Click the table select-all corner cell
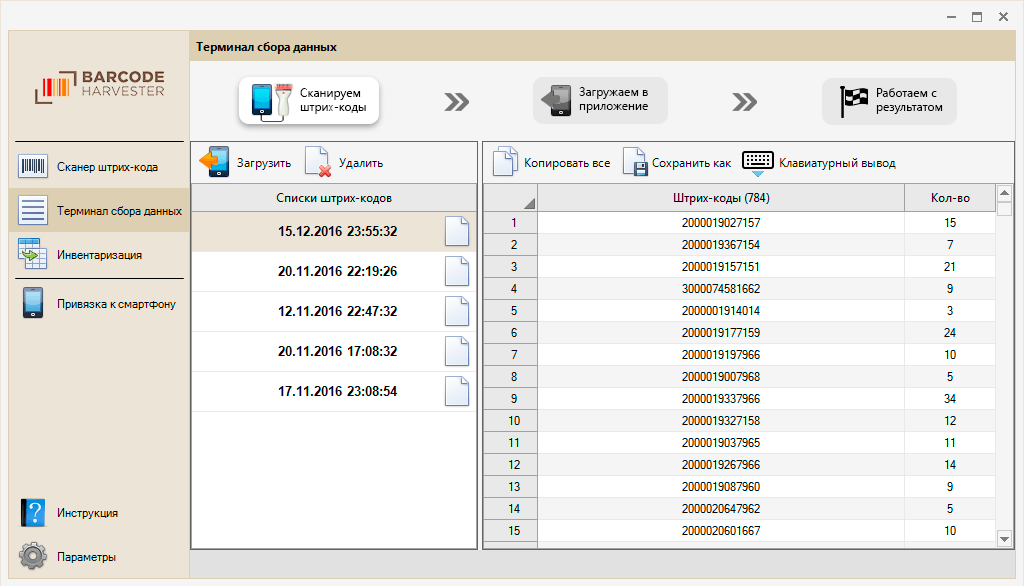 [x=510, y=197]
